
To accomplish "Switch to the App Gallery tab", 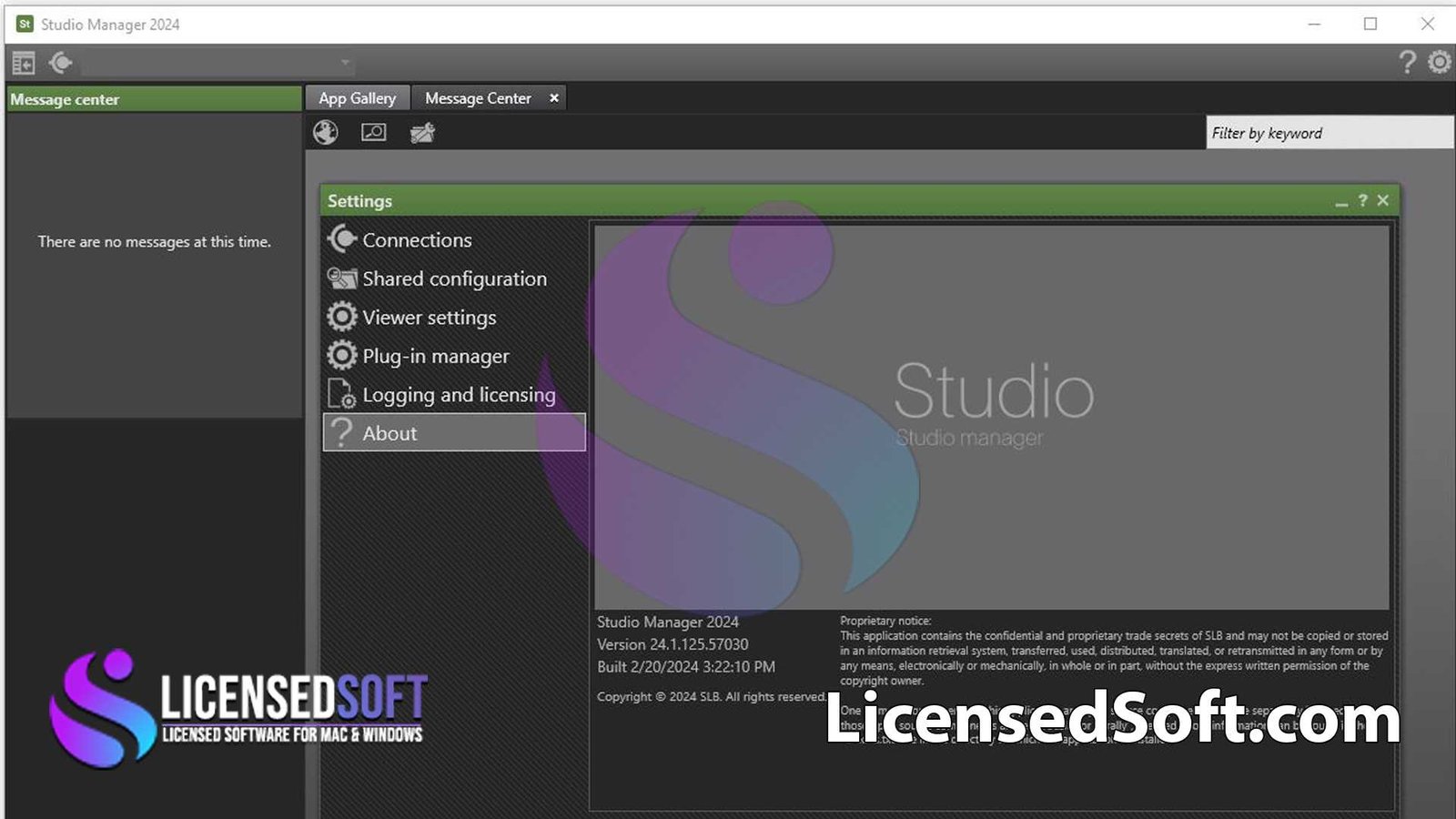I will (358, 98).
